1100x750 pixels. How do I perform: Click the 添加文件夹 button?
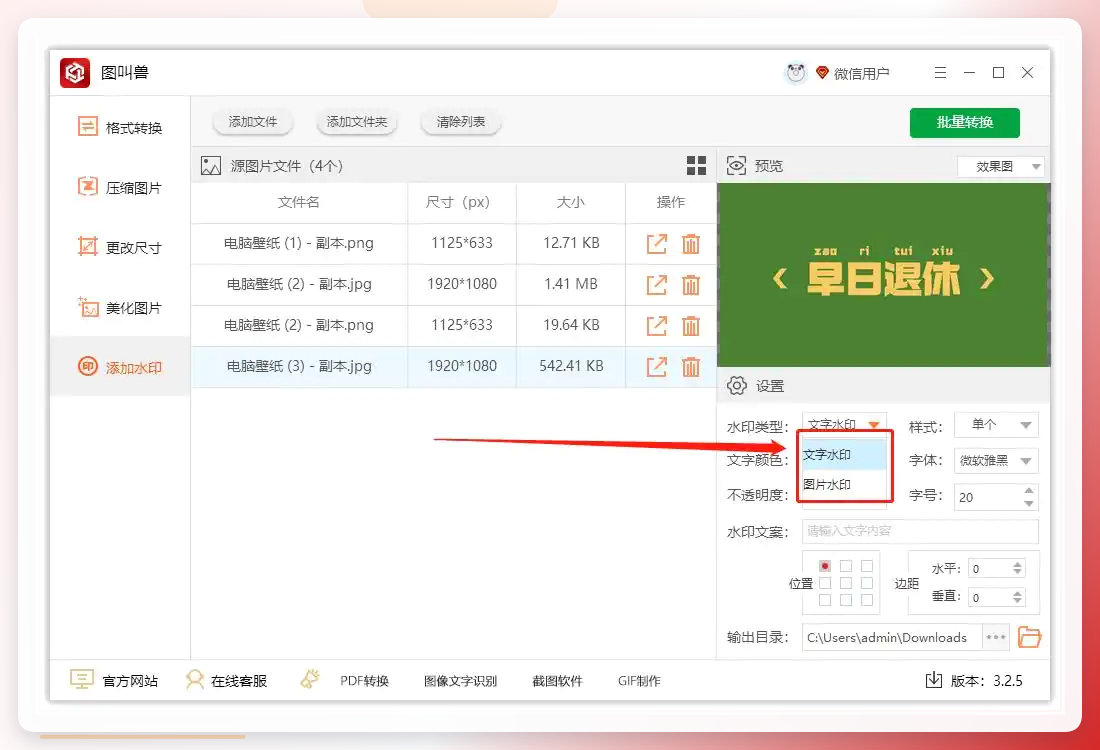[x=357, y=121]
